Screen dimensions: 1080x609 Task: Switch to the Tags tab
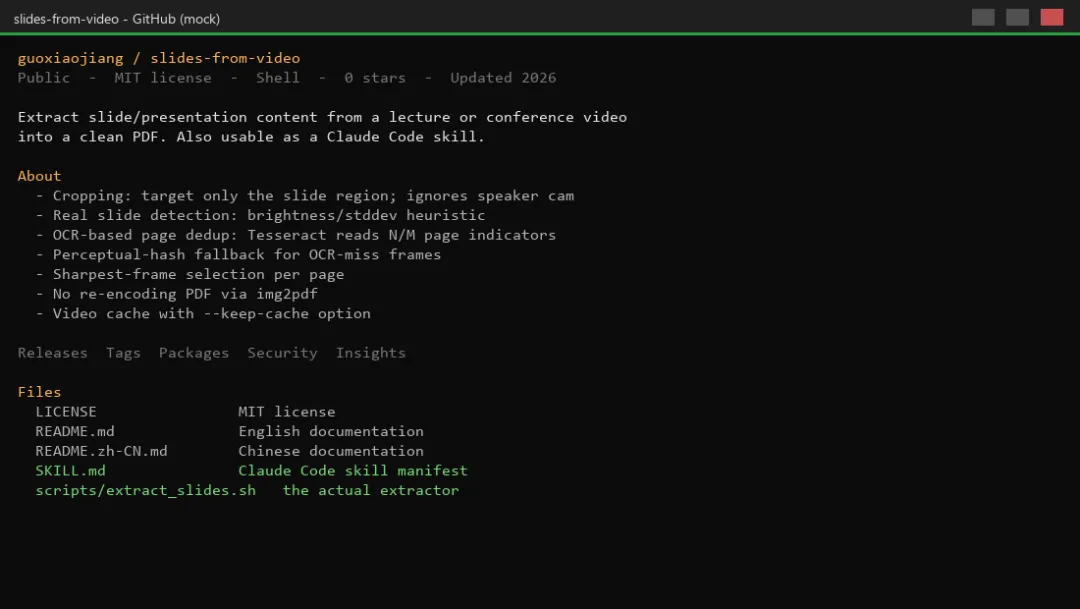click(123, 353)
